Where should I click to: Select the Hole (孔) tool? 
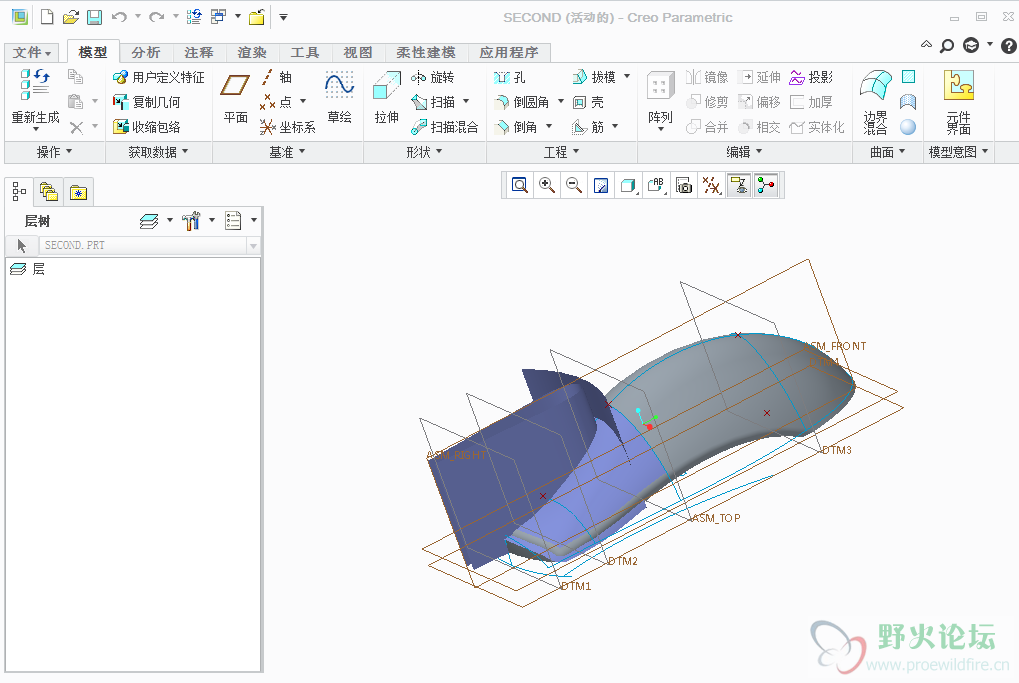(x=510, y=77)
